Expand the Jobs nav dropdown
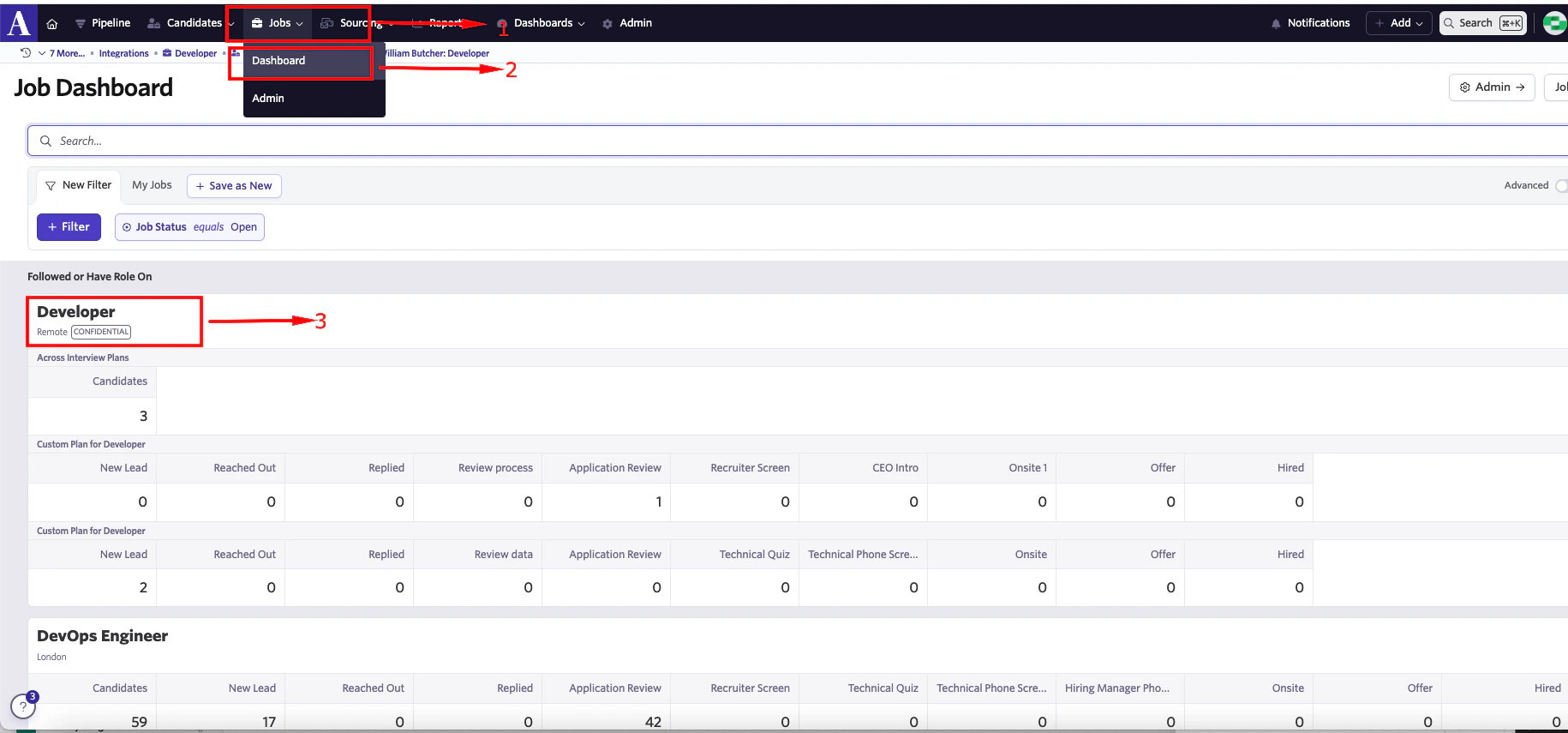This screenshot has height=733, width=1568. point(277,23)
